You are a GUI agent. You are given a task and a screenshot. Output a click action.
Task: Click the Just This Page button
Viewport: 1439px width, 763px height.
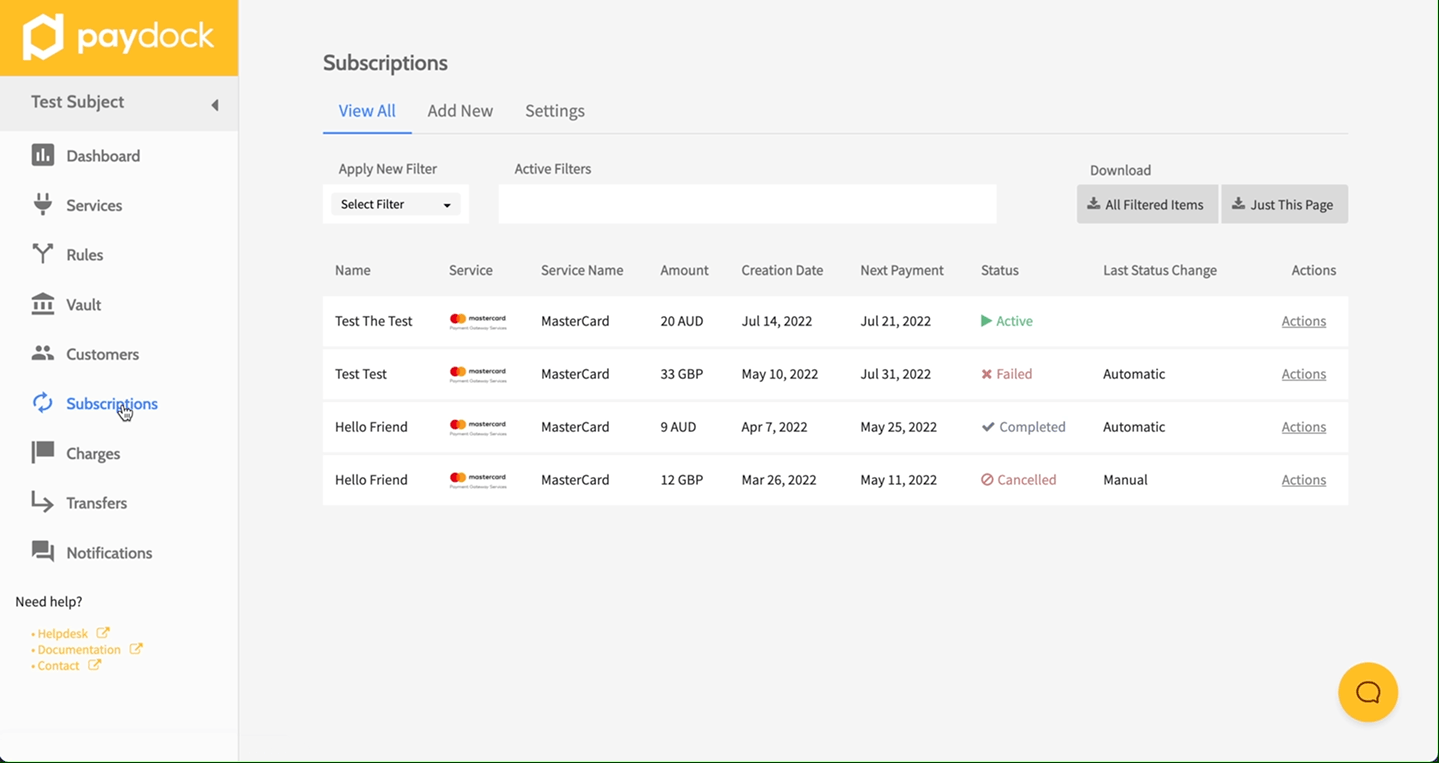pos(1283,204)
